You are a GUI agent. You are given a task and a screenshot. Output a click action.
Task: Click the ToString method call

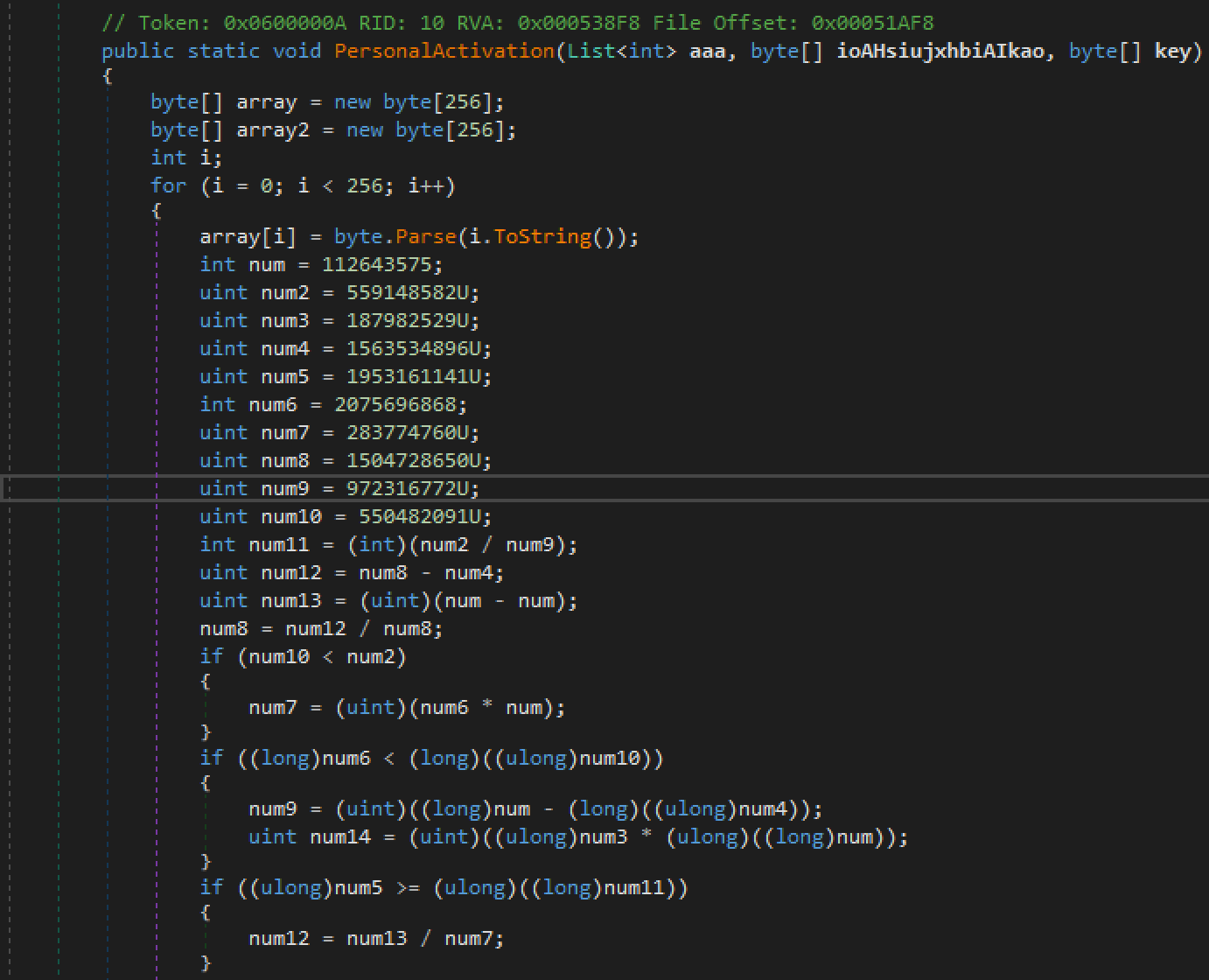pos(542,236)
